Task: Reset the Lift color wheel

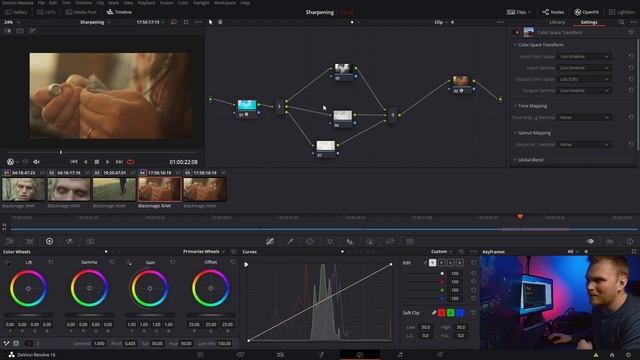Action: tap(51, 262)
